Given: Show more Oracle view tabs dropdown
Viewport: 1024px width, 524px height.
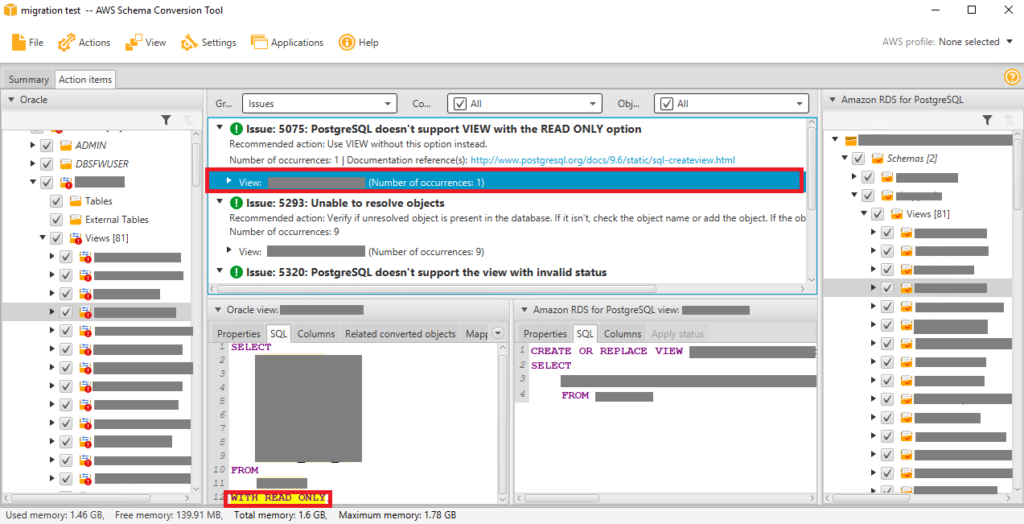Looking at the screenshot, I should click(498, 333).
